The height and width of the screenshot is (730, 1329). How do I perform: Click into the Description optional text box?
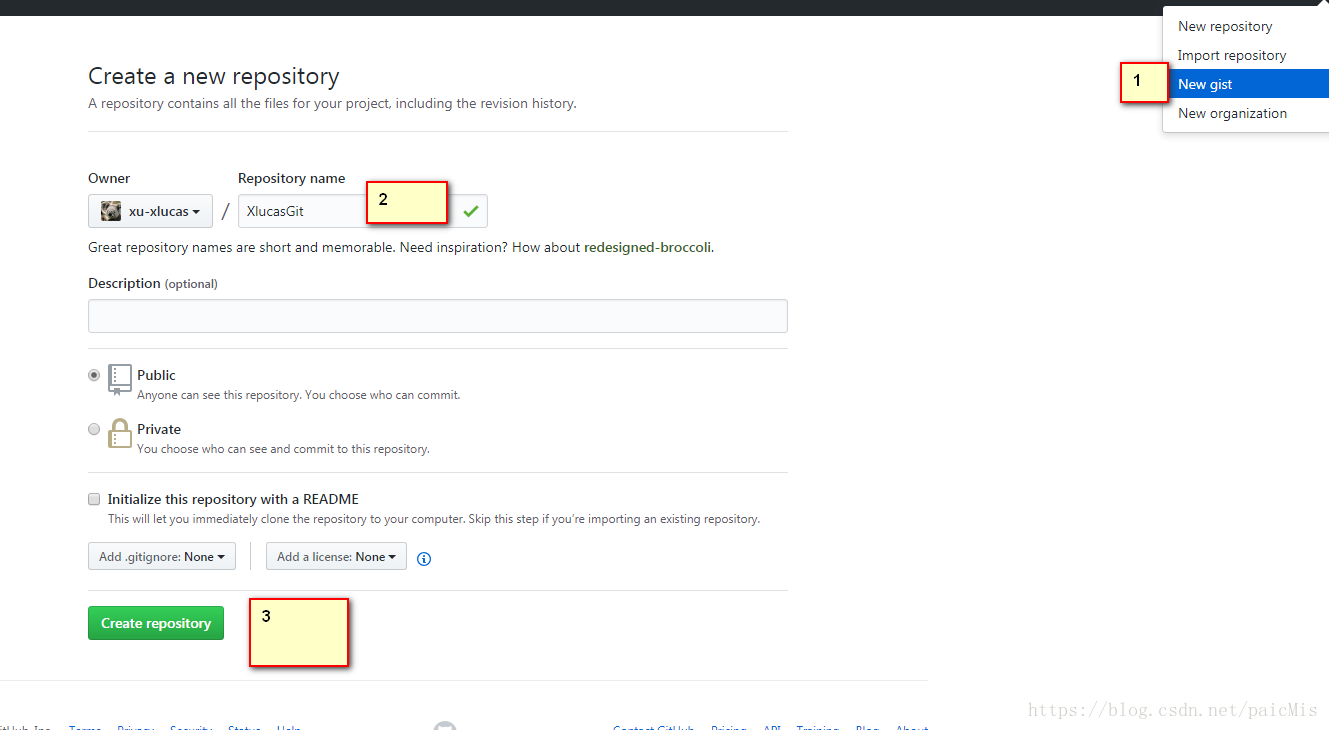tap(438, 316)
